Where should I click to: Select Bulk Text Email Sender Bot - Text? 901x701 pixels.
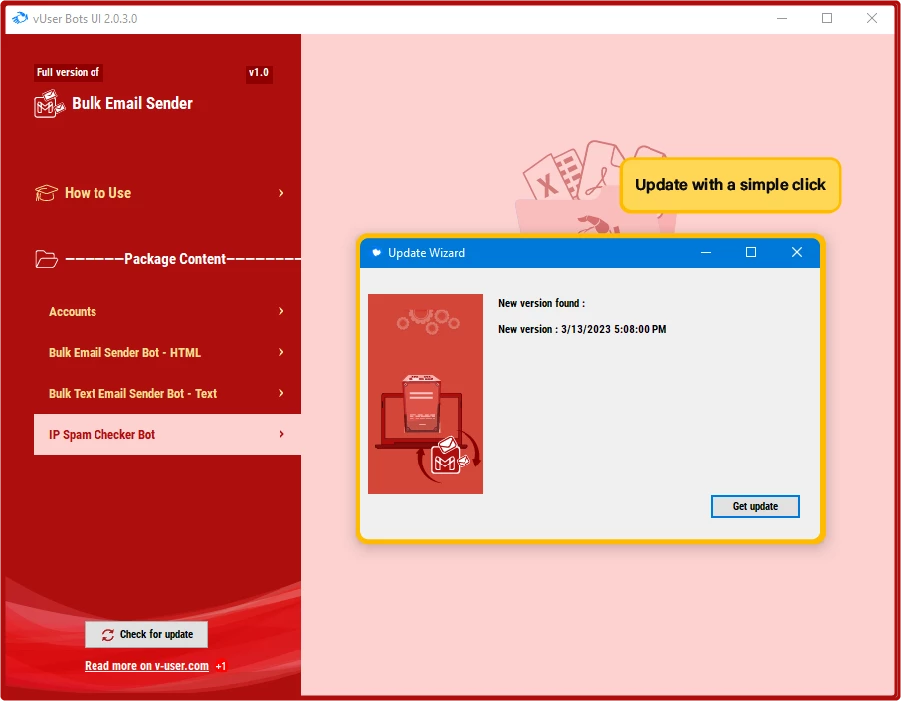(x=167, y=394)
